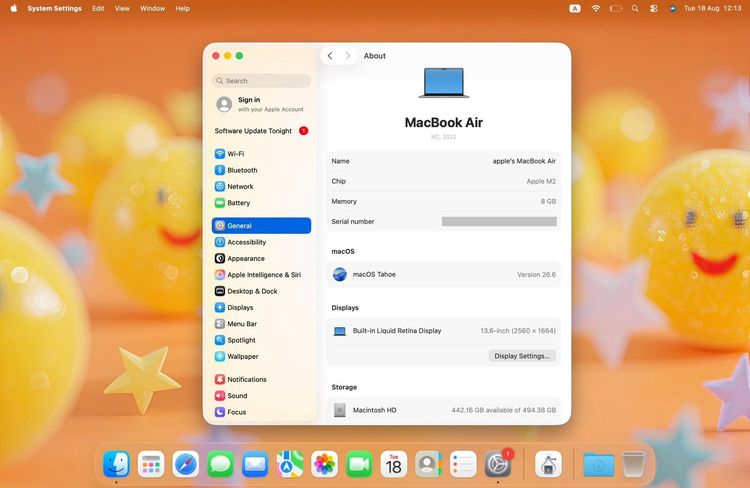This screenshot has width=750, height=488.
Task: Open Menu Bar settings
Action: point(261,323)
